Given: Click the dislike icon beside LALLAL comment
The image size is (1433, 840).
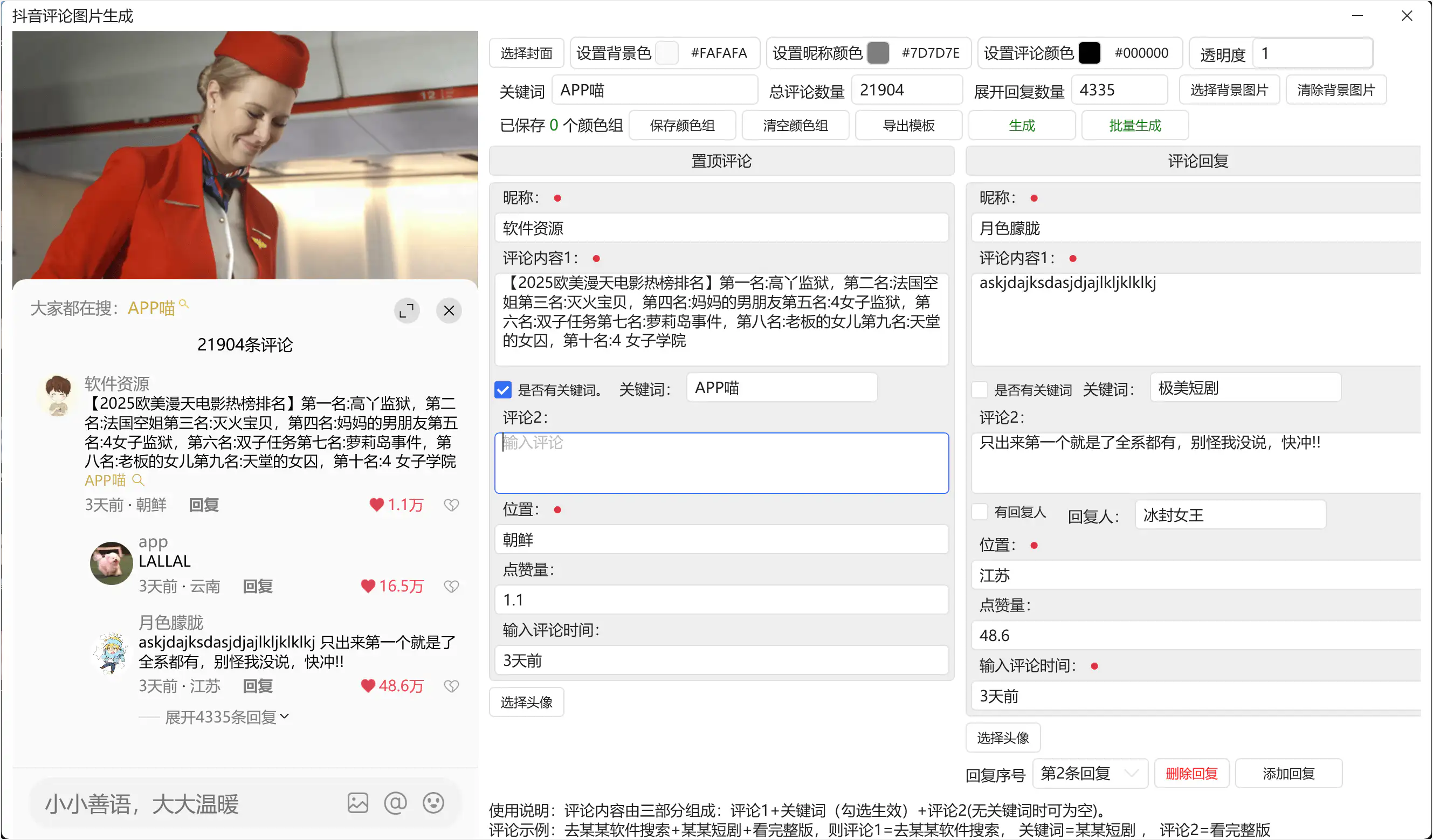Looking at the screenshot, I should coord(451,587).
